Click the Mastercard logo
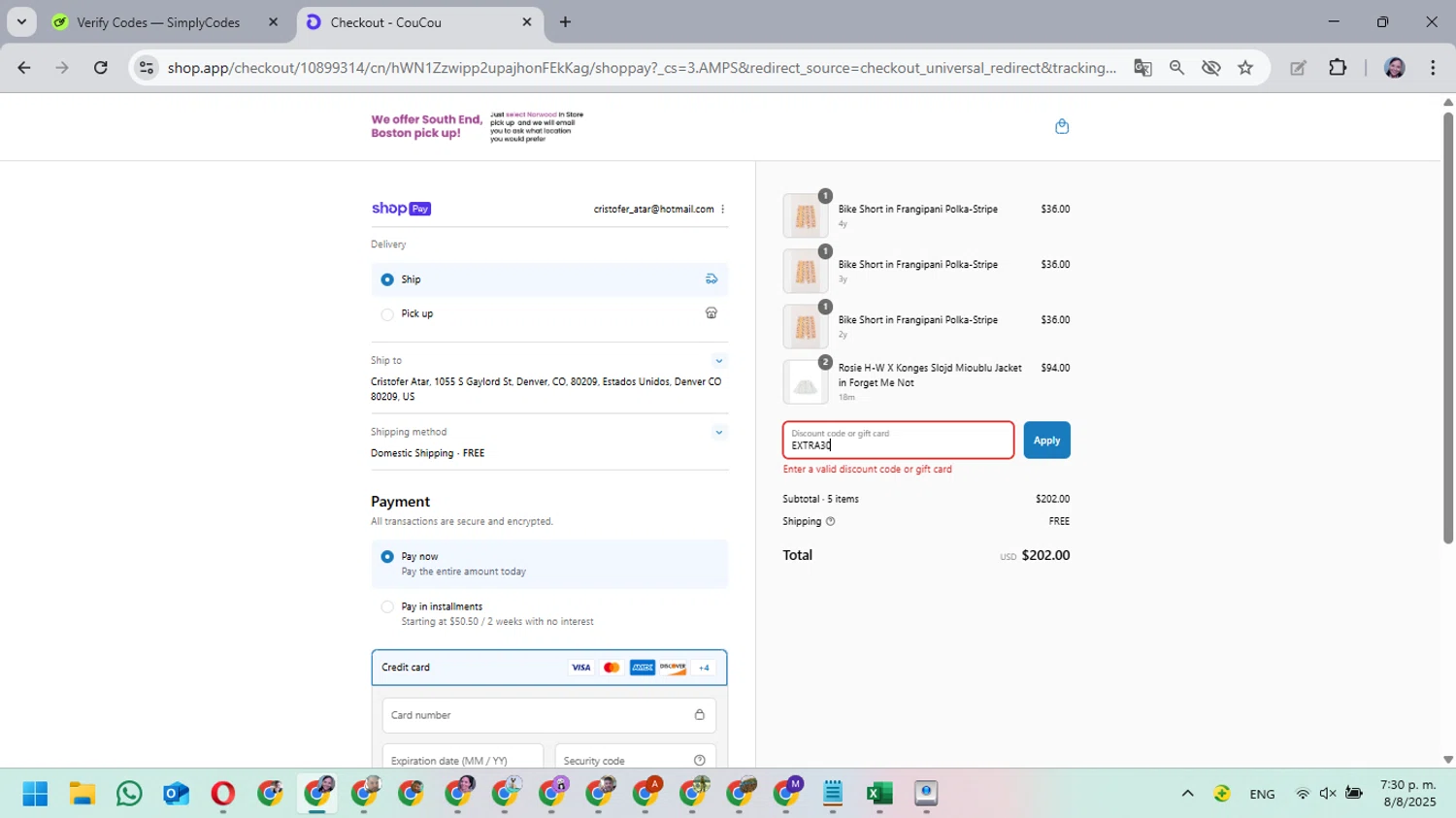Screen dimensions: 1456x818 (612, 668)
